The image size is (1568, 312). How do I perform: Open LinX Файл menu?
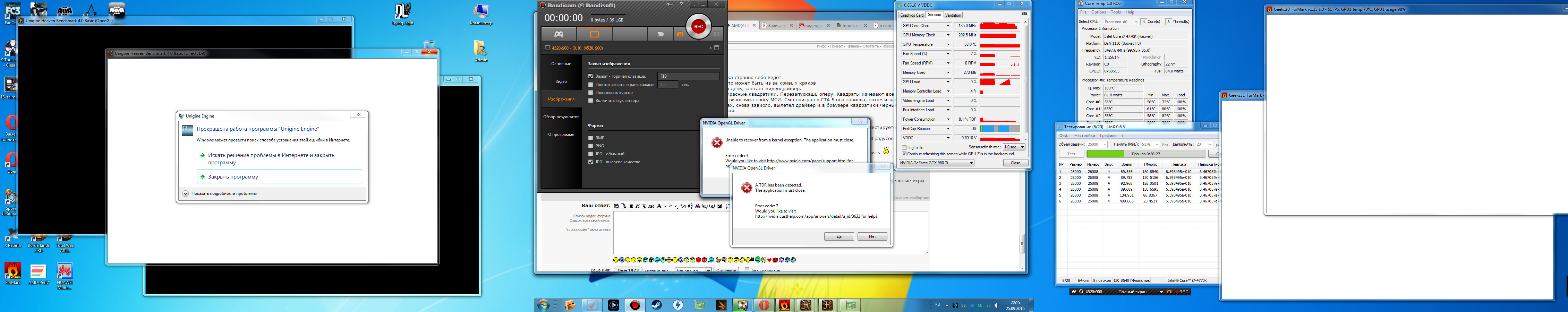coord(1064,136)
